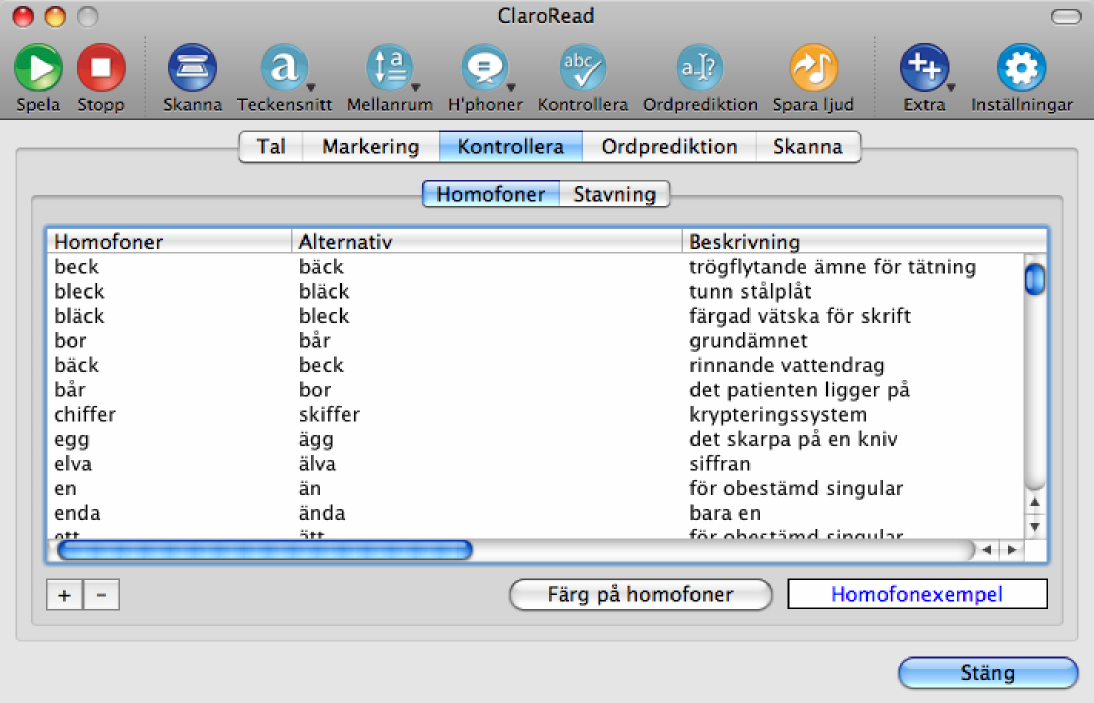
Task: Switch to the Ordprediktion settings tab
Action: pyautogui.click(x=669, y=146)
